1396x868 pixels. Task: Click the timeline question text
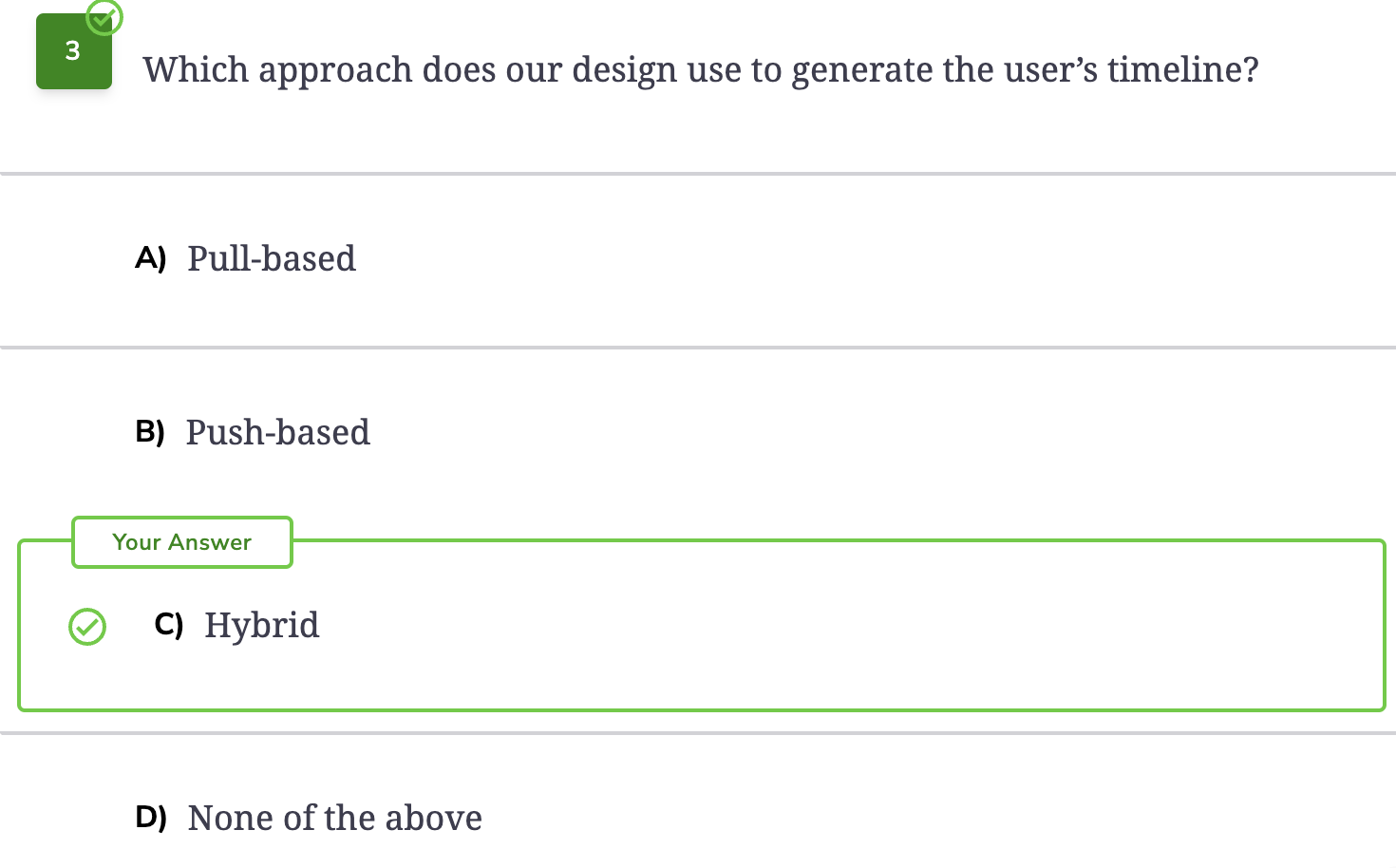(701, 70)
